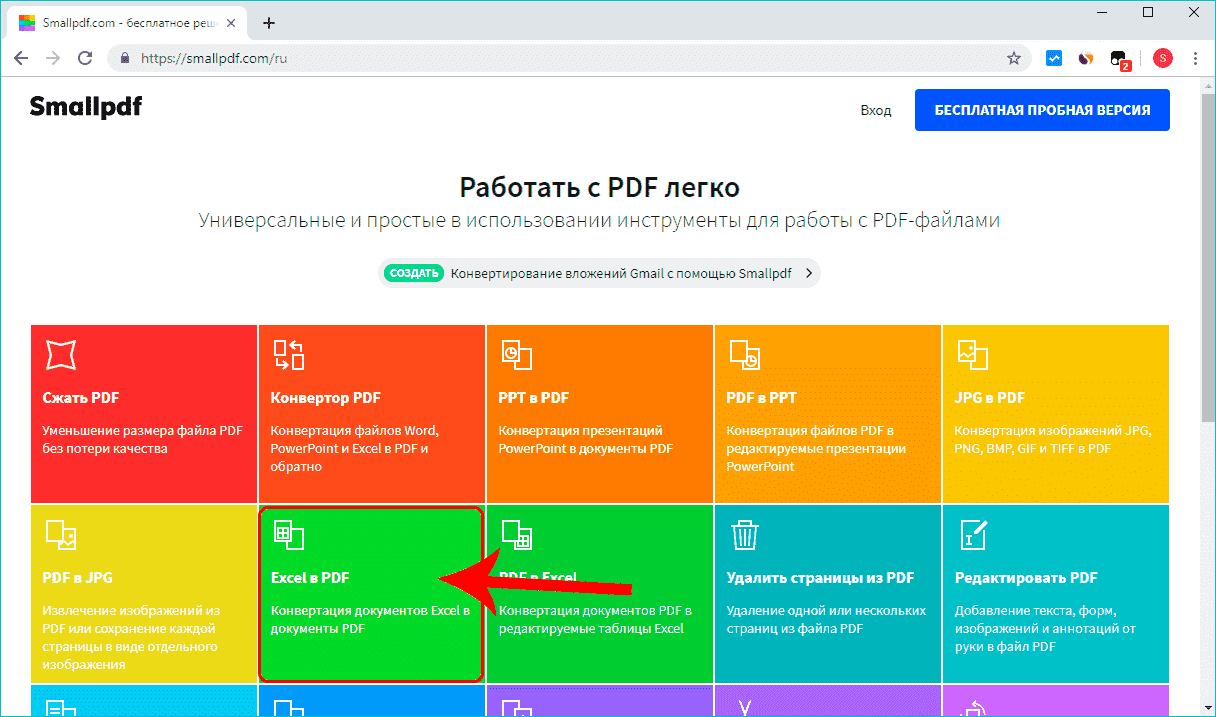Screen dimensions: 1216x717
Task: Open the profile avatar S menu
Action: coord(1162,58)
